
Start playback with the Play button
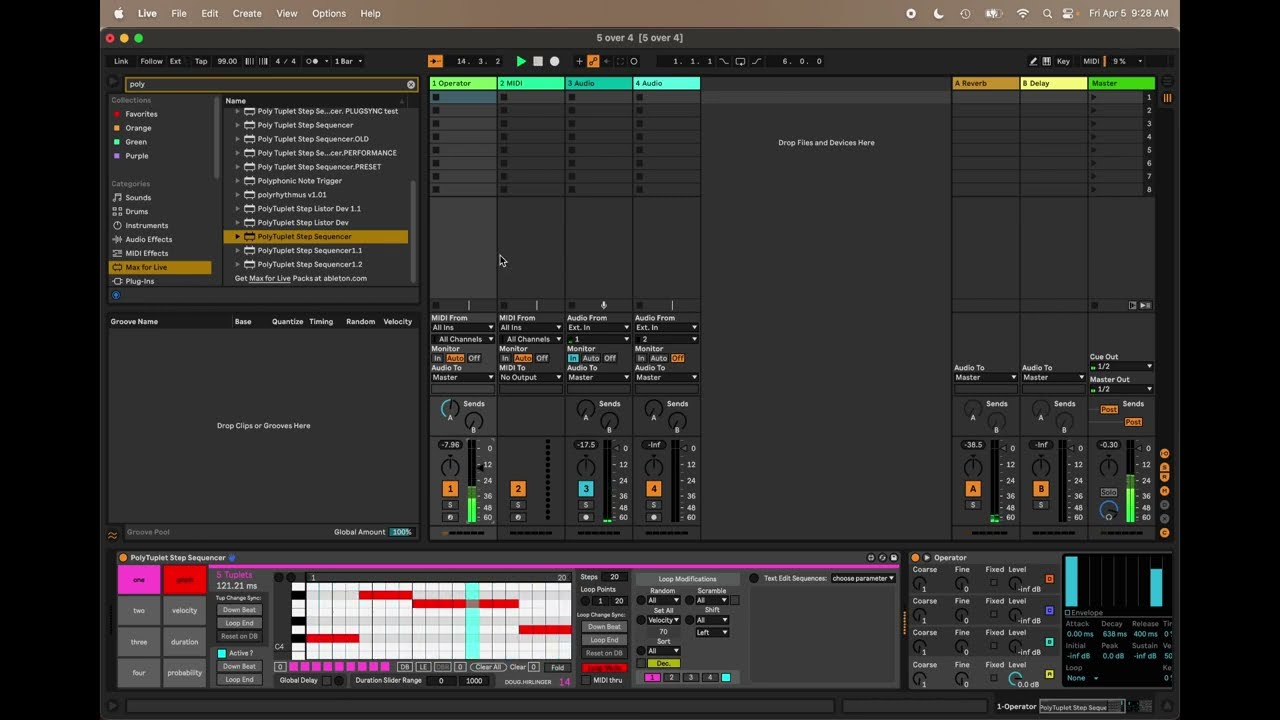(521, 61)
